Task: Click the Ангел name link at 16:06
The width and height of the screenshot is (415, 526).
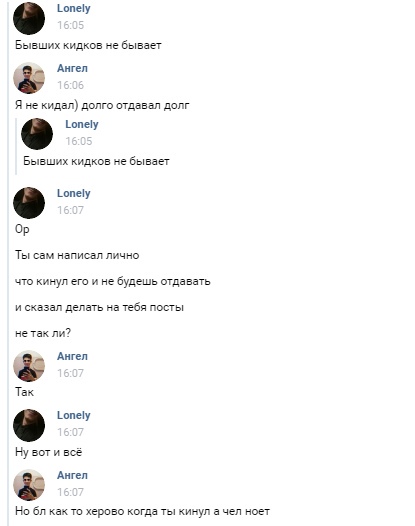Action: pyautogui.click(x=72, y=68)
